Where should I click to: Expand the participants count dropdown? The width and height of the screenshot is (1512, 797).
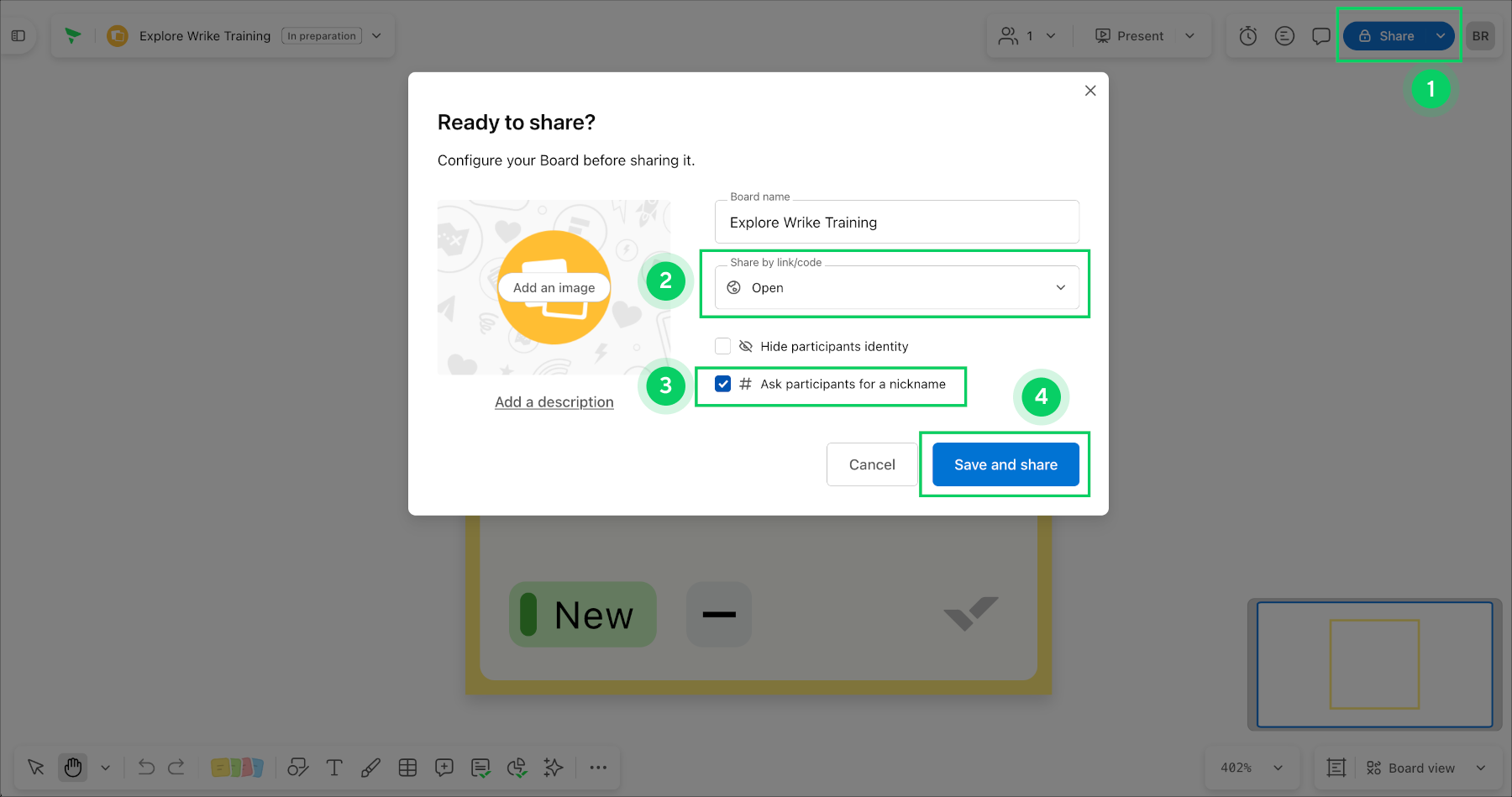1051,36
